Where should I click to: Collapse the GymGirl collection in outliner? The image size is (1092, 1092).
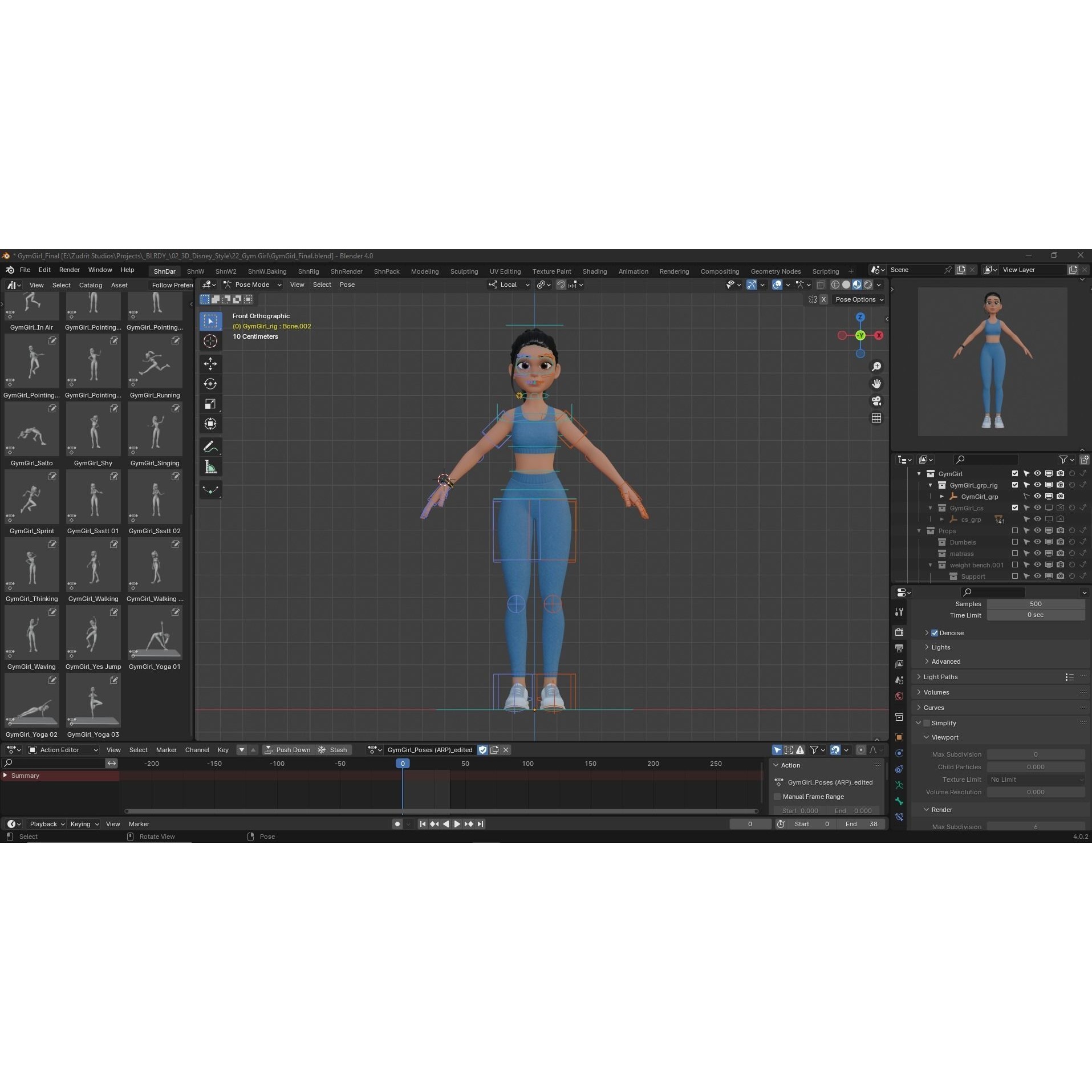coord(919,473)
